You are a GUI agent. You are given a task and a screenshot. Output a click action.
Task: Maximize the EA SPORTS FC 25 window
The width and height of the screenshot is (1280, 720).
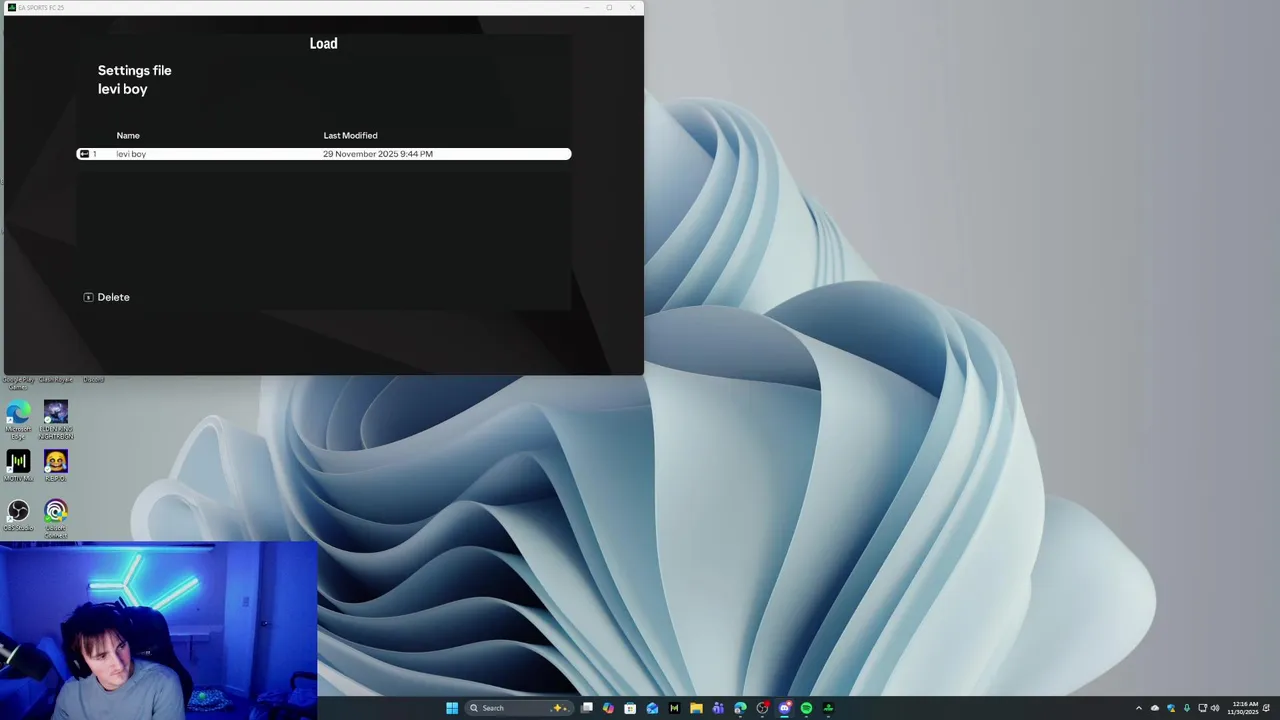point(609,7)
